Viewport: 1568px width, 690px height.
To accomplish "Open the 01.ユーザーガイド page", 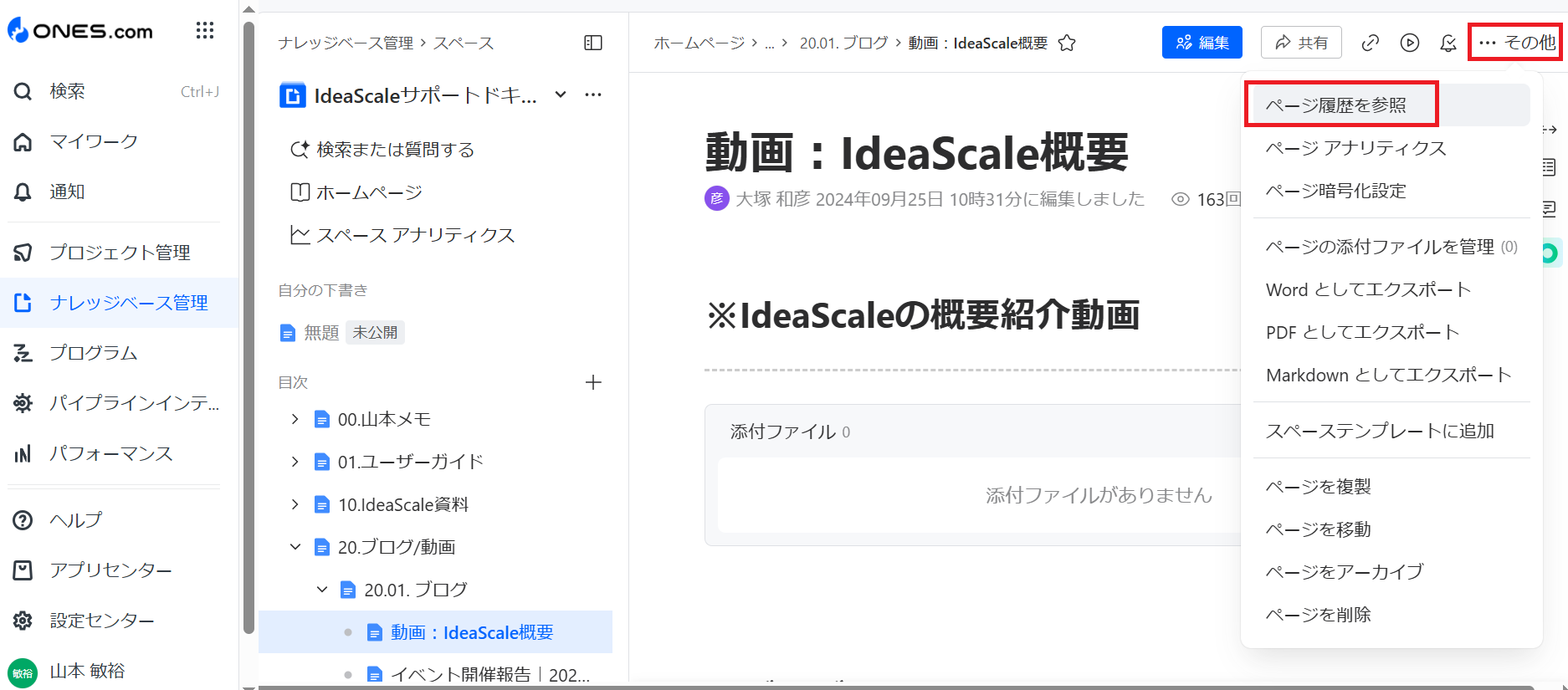I will pyautogui.click(x=411, y=462).
